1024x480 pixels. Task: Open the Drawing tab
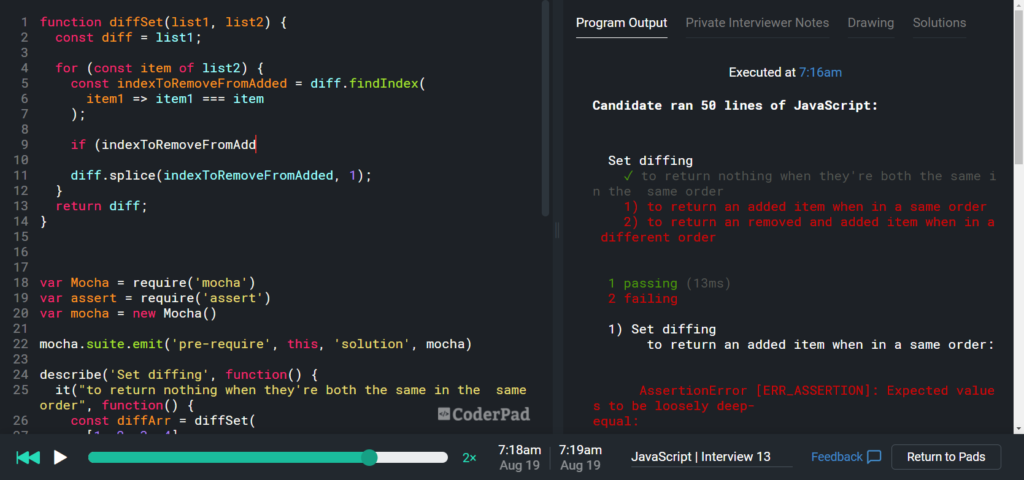871,23
